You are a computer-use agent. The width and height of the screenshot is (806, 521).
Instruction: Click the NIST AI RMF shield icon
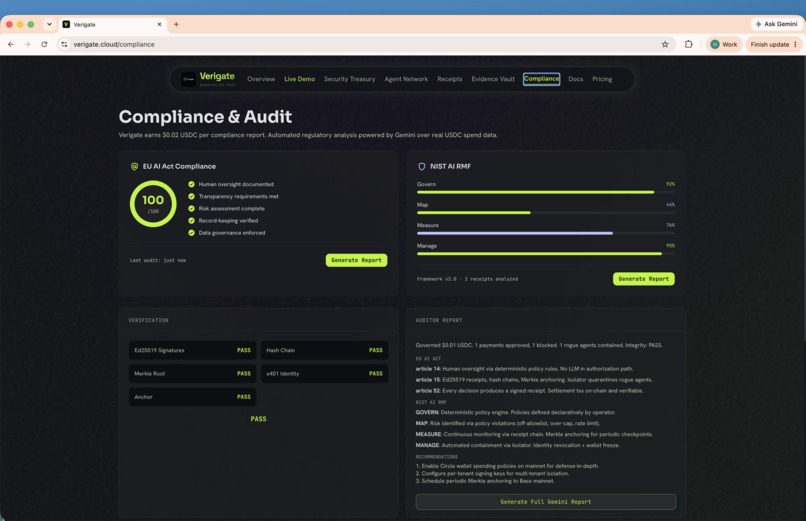coord(422,166)
